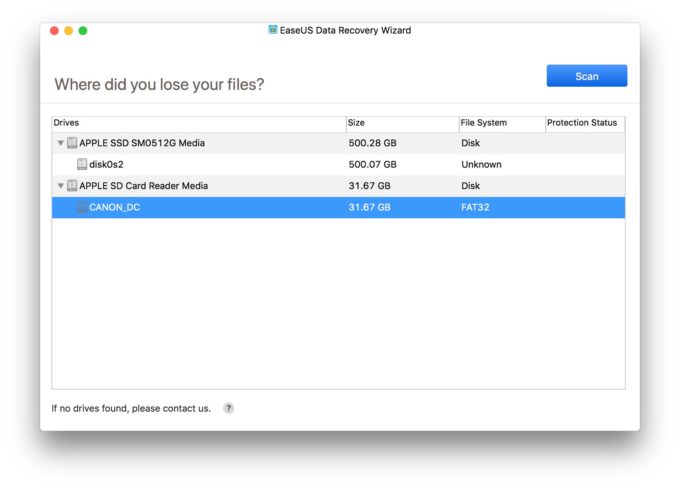Screen dimensions: 680x488
Task: Maximize the window with green button
Action: (83, 31)
